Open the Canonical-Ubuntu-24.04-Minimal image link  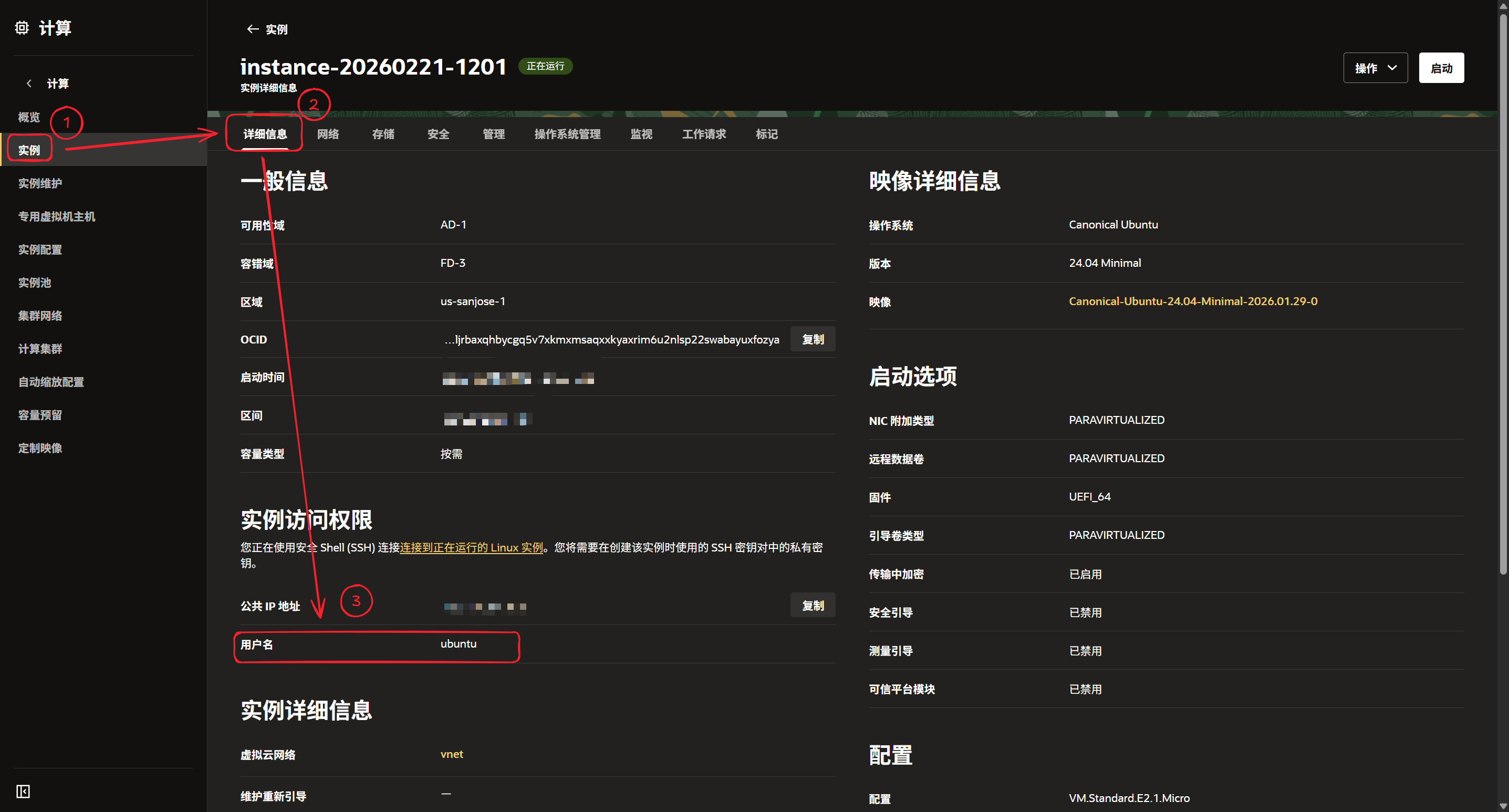point(1193,301)
